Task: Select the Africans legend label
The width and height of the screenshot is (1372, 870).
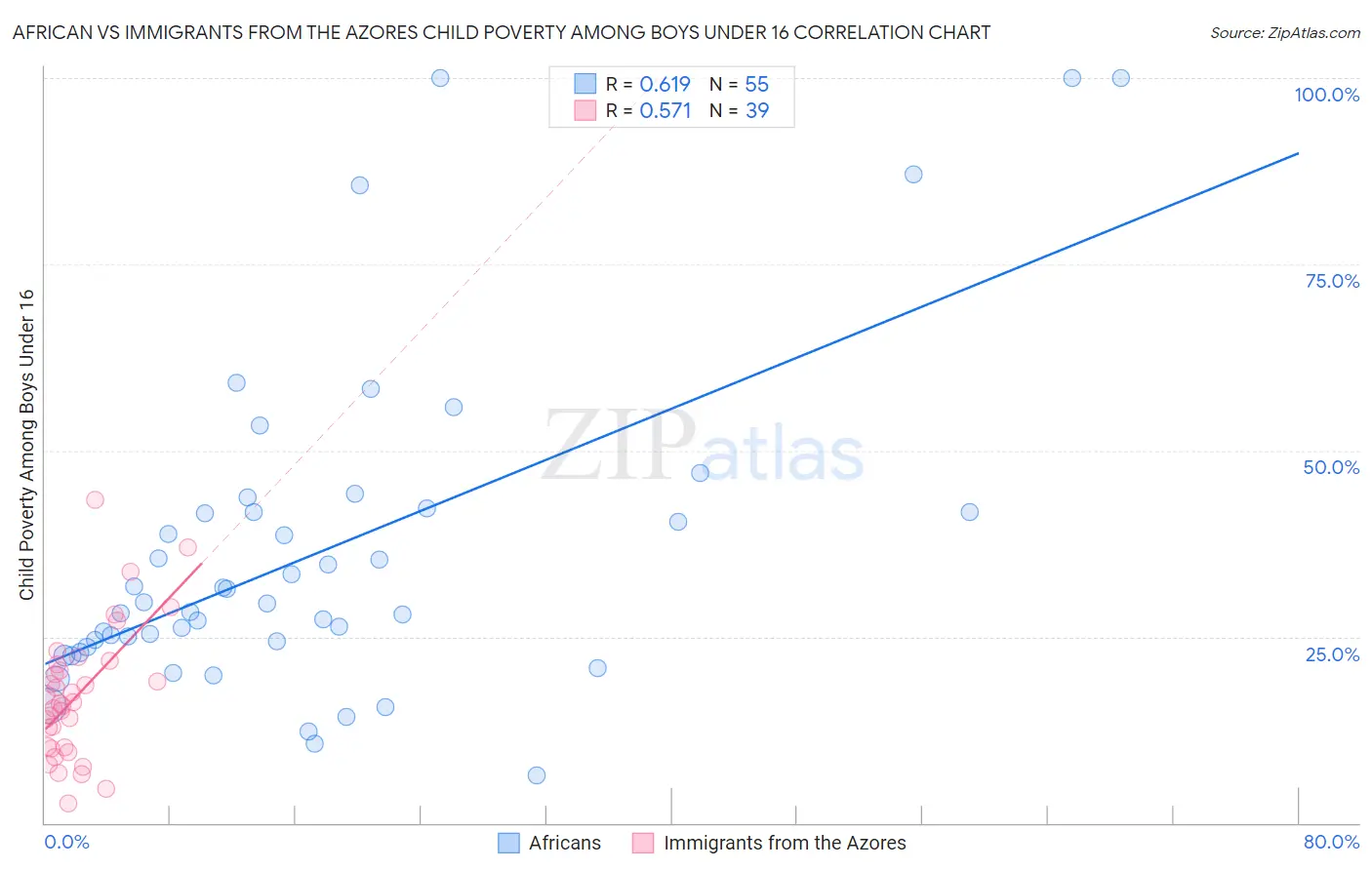Action: click(565, 843)
